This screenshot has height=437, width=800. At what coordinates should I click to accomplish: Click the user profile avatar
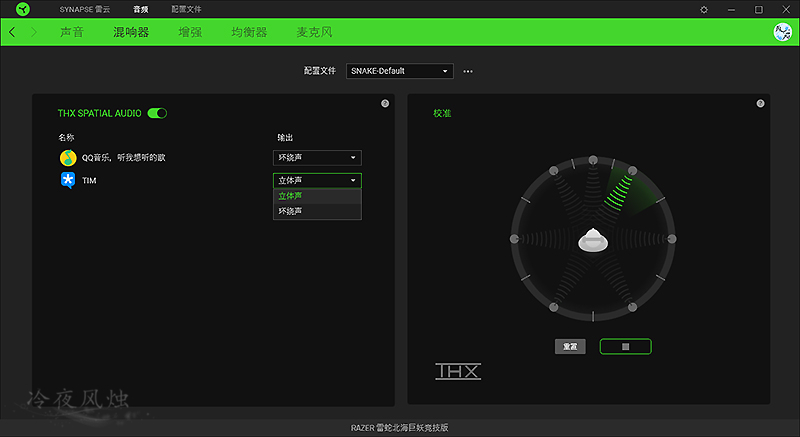[x=782, y=32]
